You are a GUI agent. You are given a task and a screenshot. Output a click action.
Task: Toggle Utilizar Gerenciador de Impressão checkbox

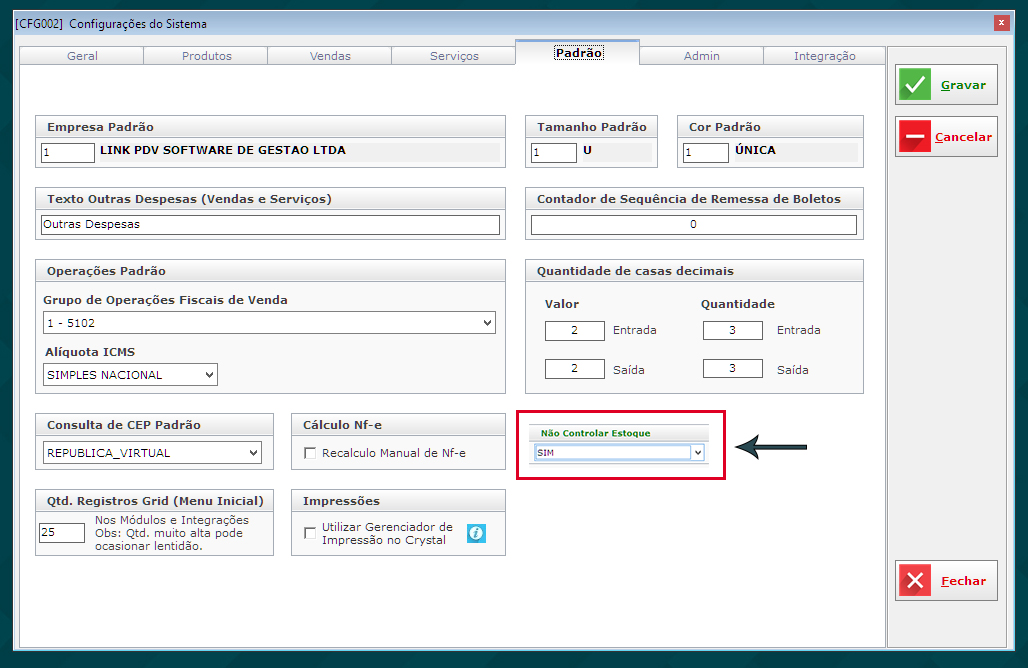[x=310, y=533]
